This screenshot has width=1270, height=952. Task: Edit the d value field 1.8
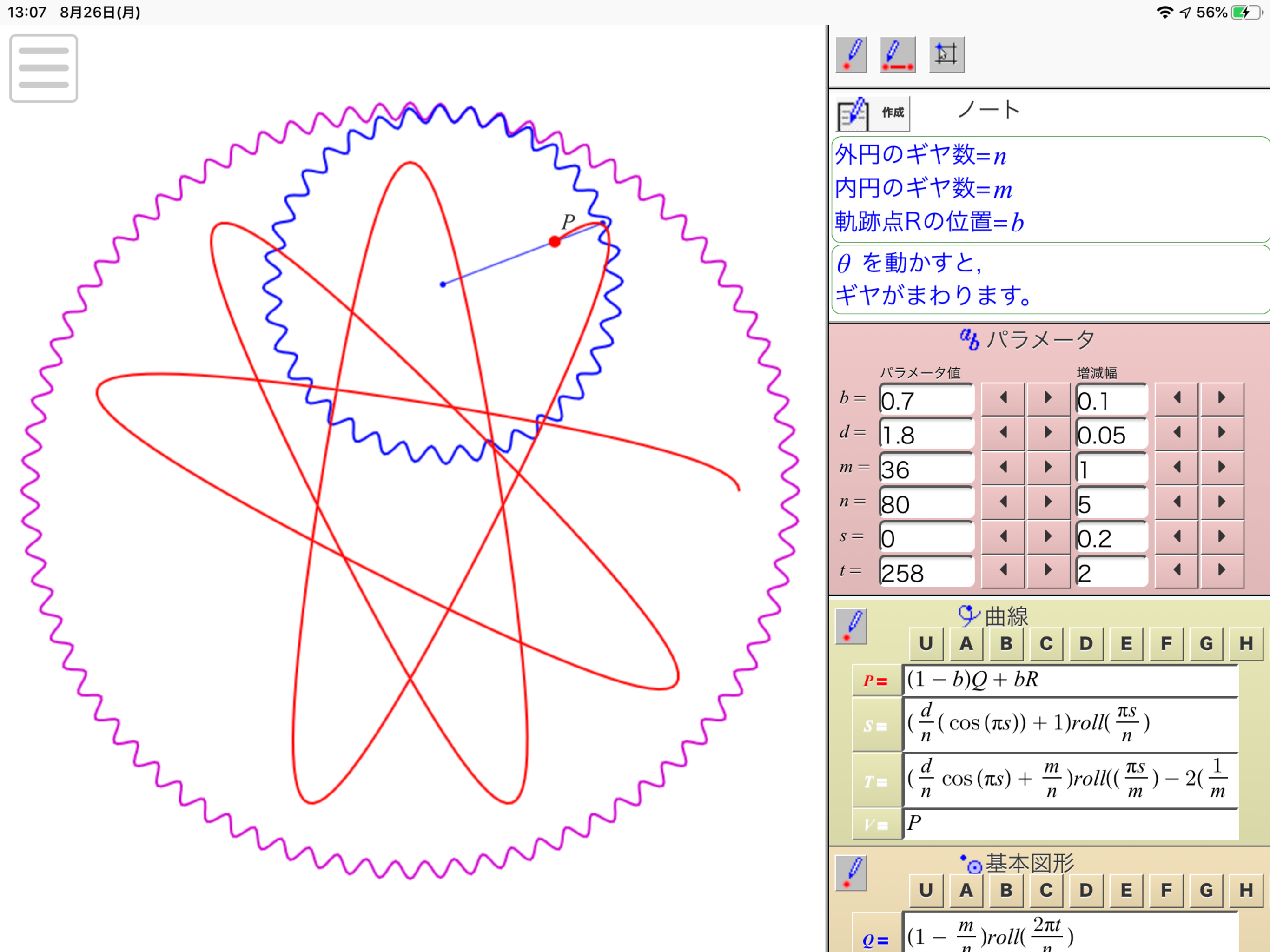(x=926, y=434)
